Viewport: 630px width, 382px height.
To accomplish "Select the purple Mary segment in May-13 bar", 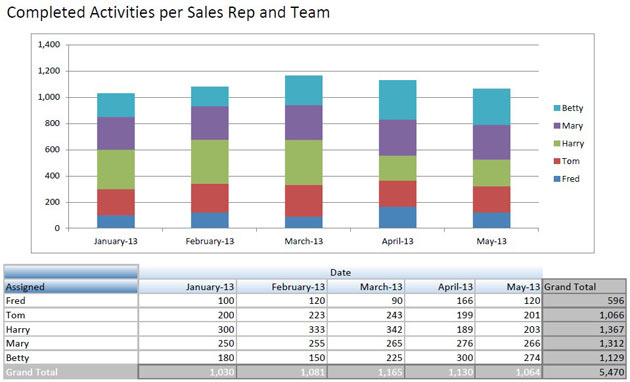I will click(492, 143).
